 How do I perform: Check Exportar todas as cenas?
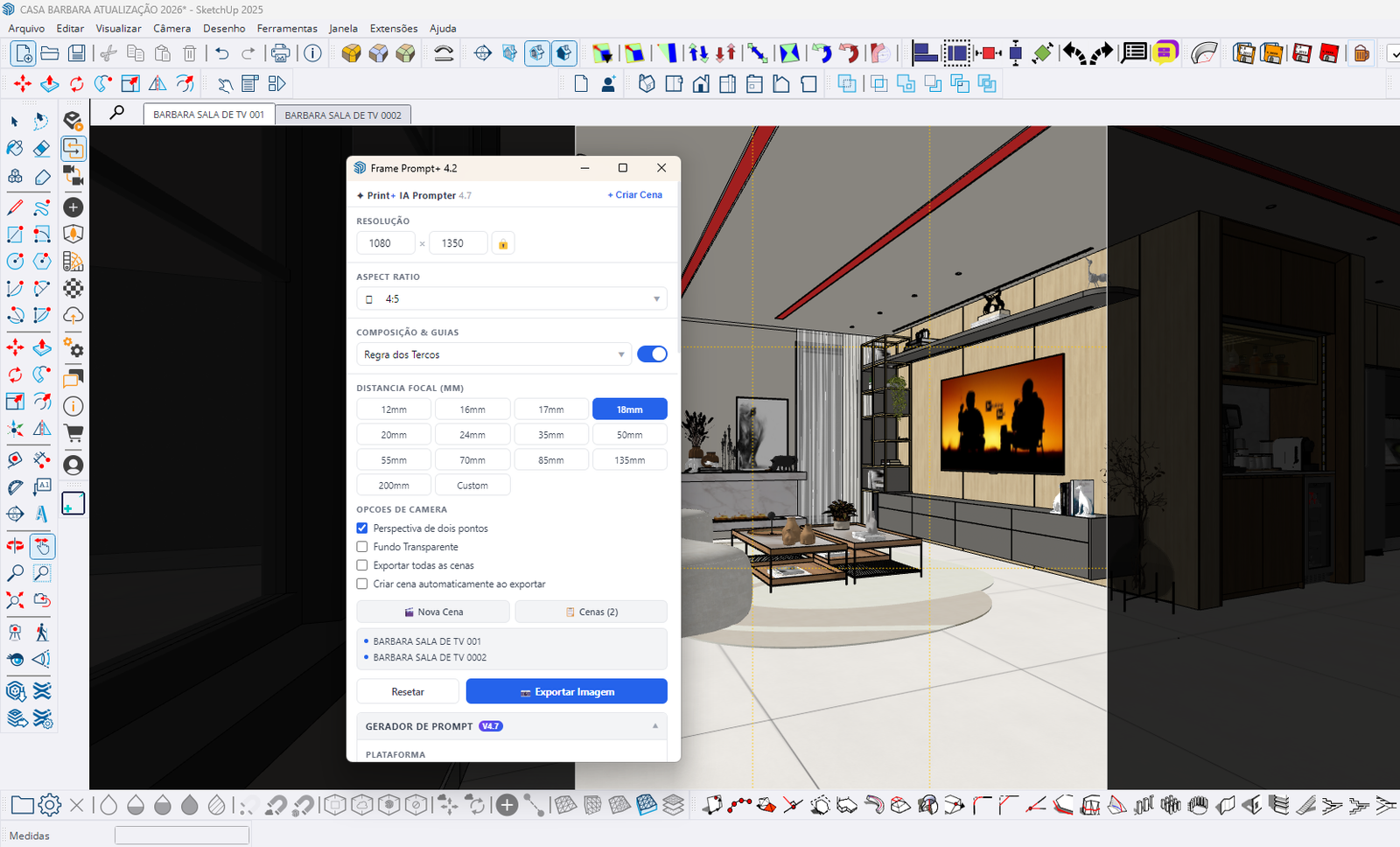tap(362, 565)
